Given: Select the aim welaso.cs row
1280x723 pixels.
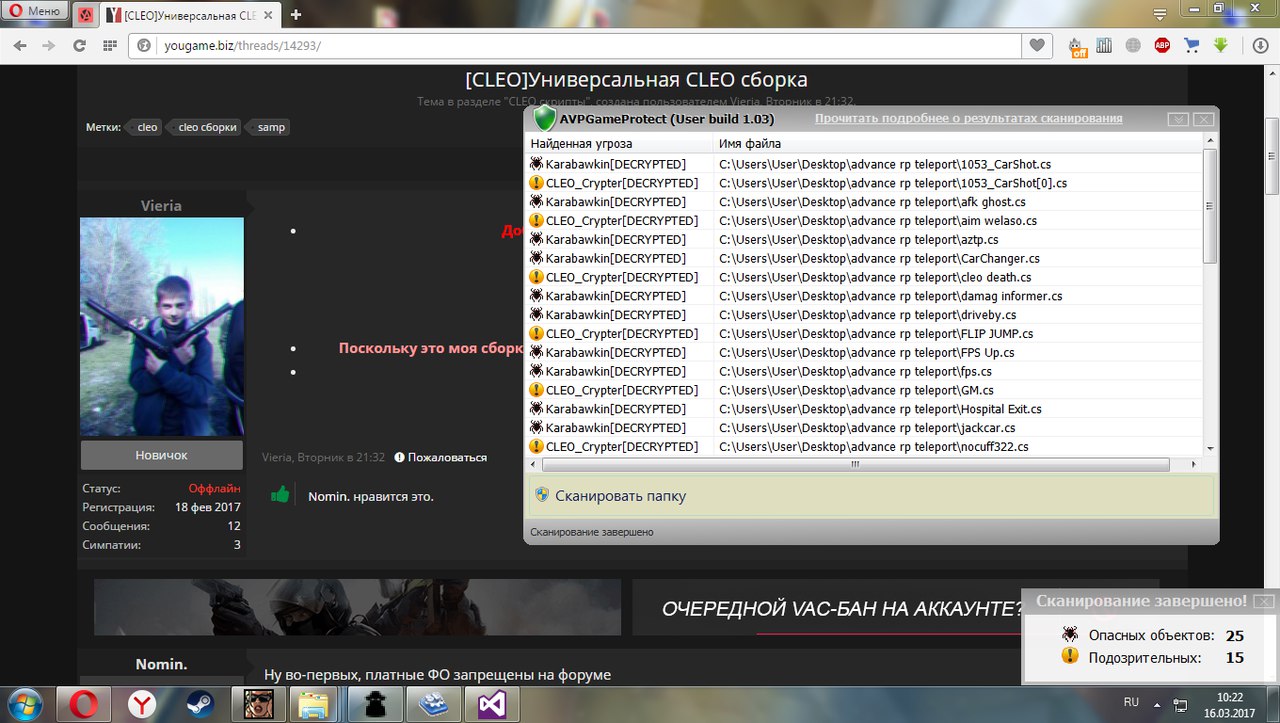Looking at the screenshot, I should coord(865,220).
